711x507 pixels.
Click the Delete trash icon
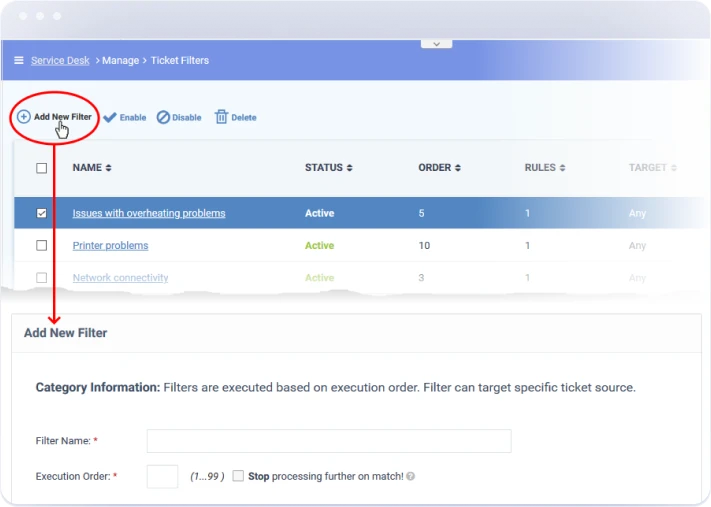(222, 117)
